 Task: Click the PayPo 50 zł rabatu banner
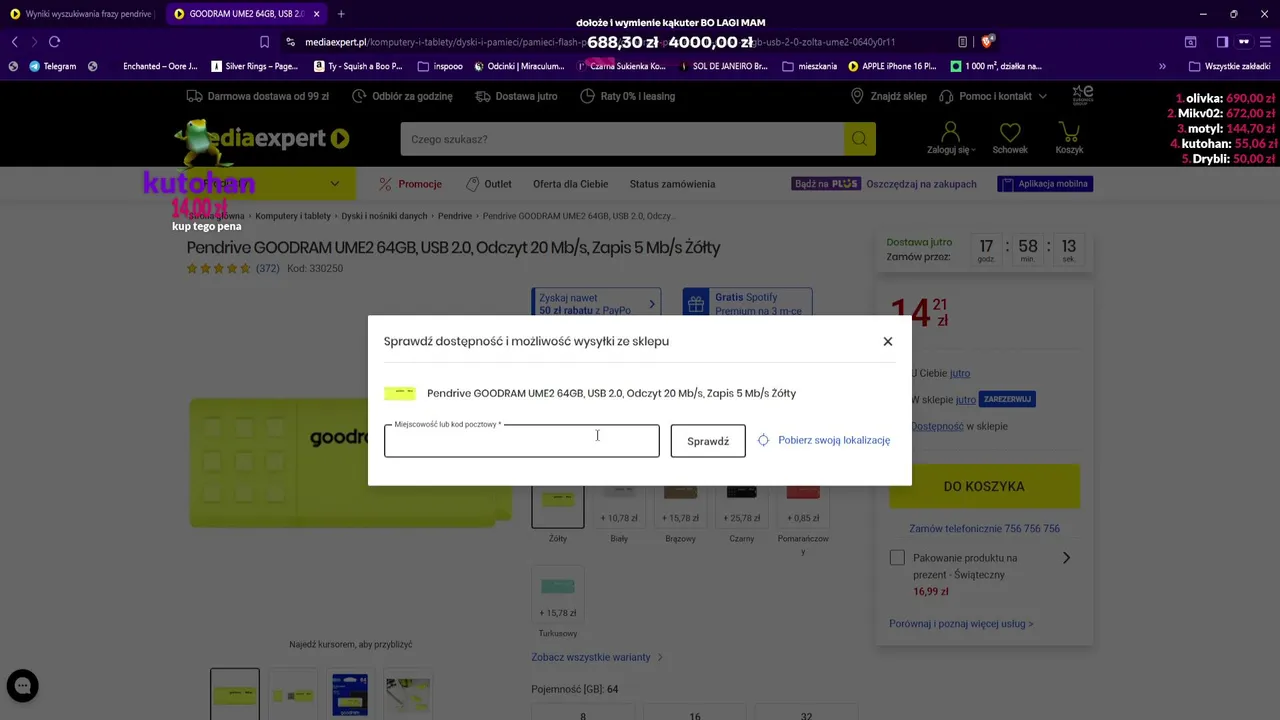596,304
